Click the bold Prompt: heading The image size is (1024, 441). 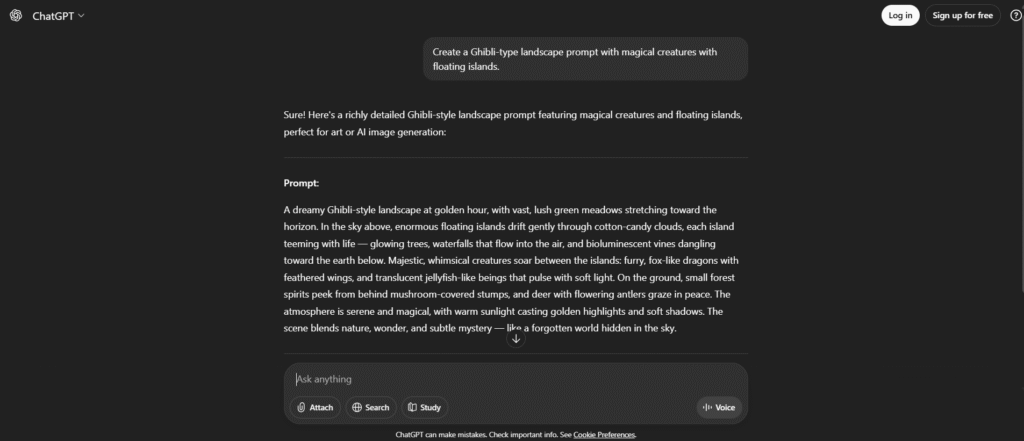pyautogui.click(x=301, y=183)
